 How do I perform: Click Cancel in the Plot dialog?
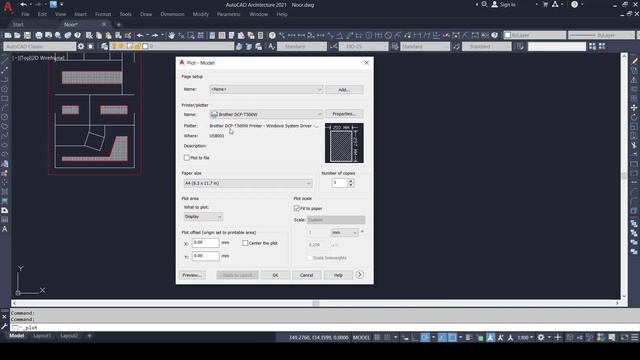pyautogui.click(x=307, y=275)
